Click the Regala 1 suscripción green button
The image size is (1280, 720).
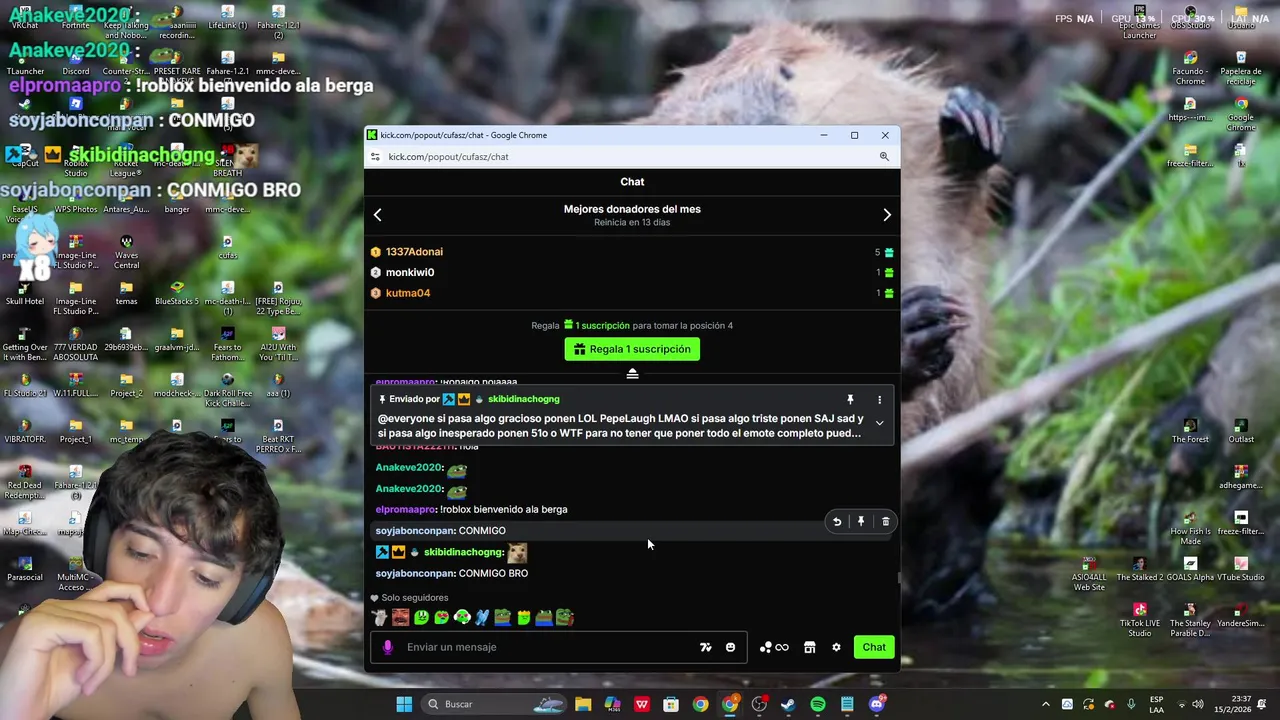click(x=632, y=349)
